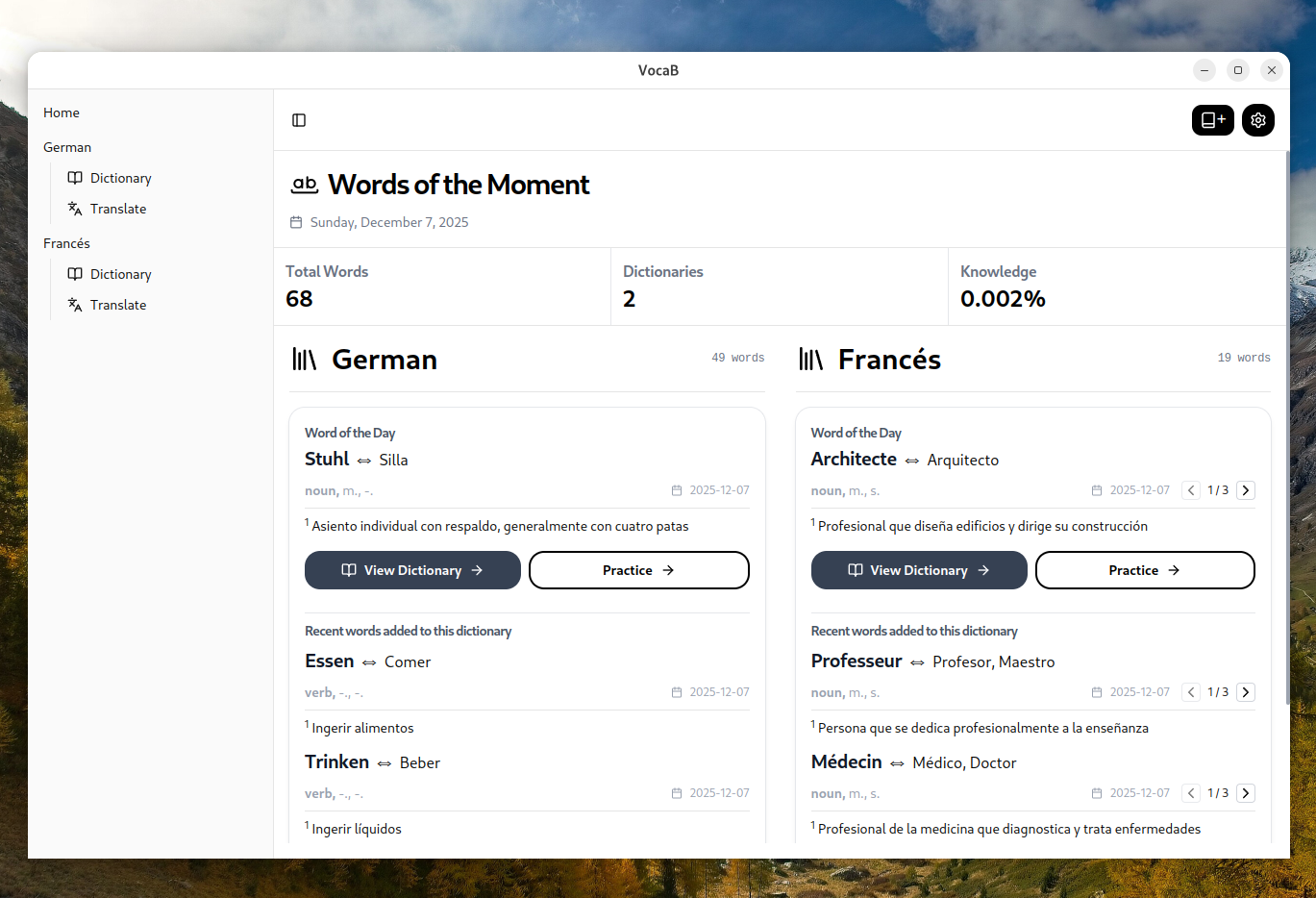Select Translate under Francés

(118, 305)
